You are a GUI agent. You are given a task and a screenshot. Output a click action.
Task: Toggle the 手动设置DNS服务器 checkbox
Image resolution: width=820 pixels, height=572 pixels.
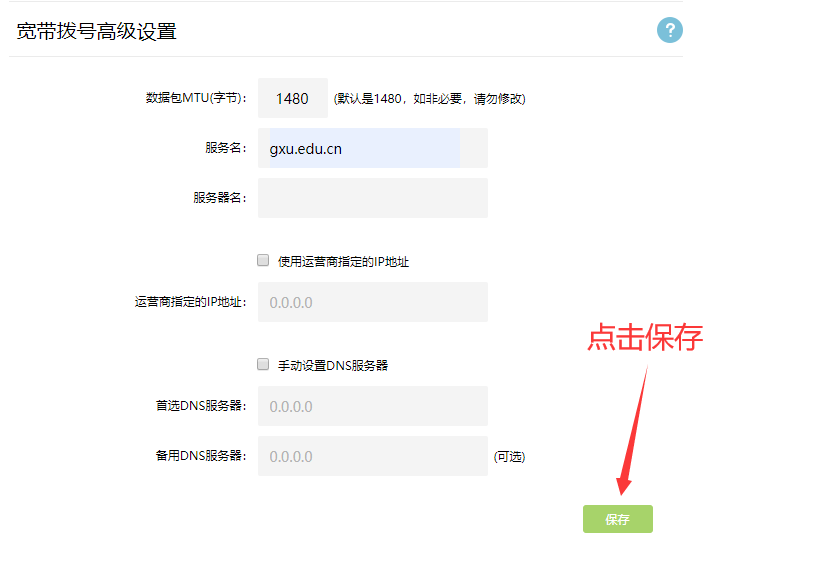(x=264, y=364)
